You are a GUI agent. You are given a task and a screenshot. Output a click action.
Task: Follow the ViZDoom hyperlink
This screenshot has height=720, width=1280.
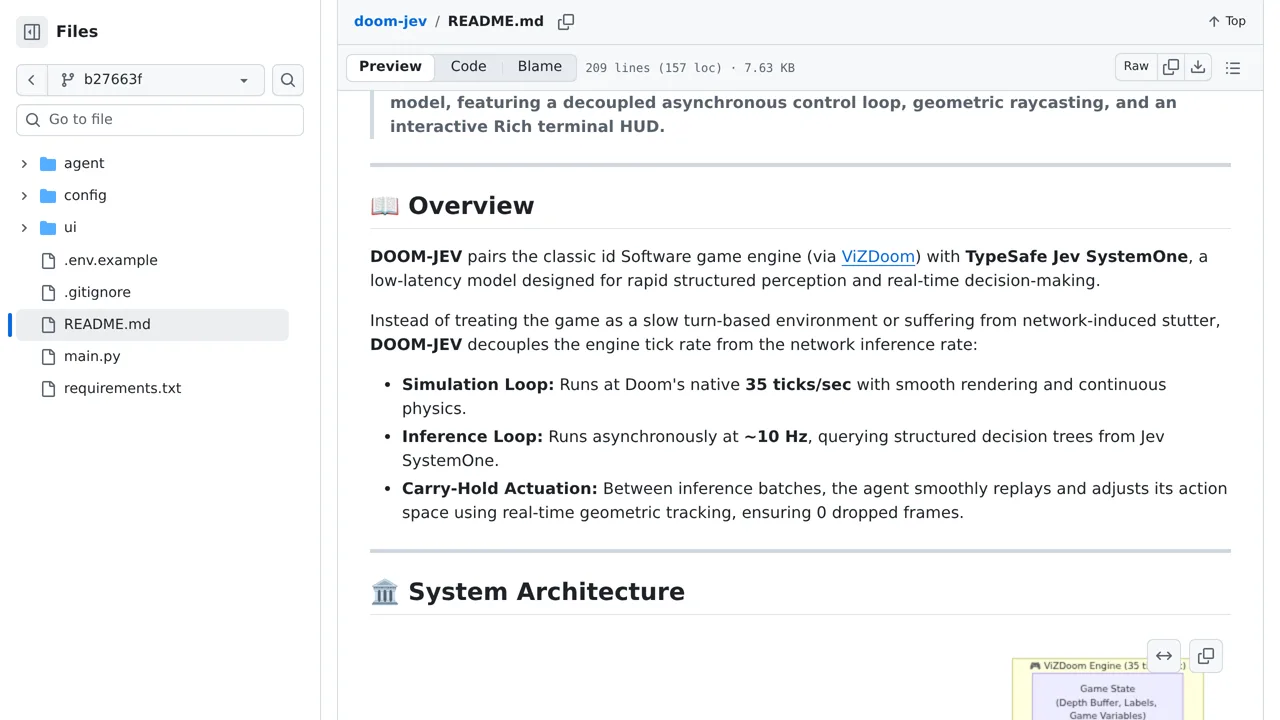878,257
